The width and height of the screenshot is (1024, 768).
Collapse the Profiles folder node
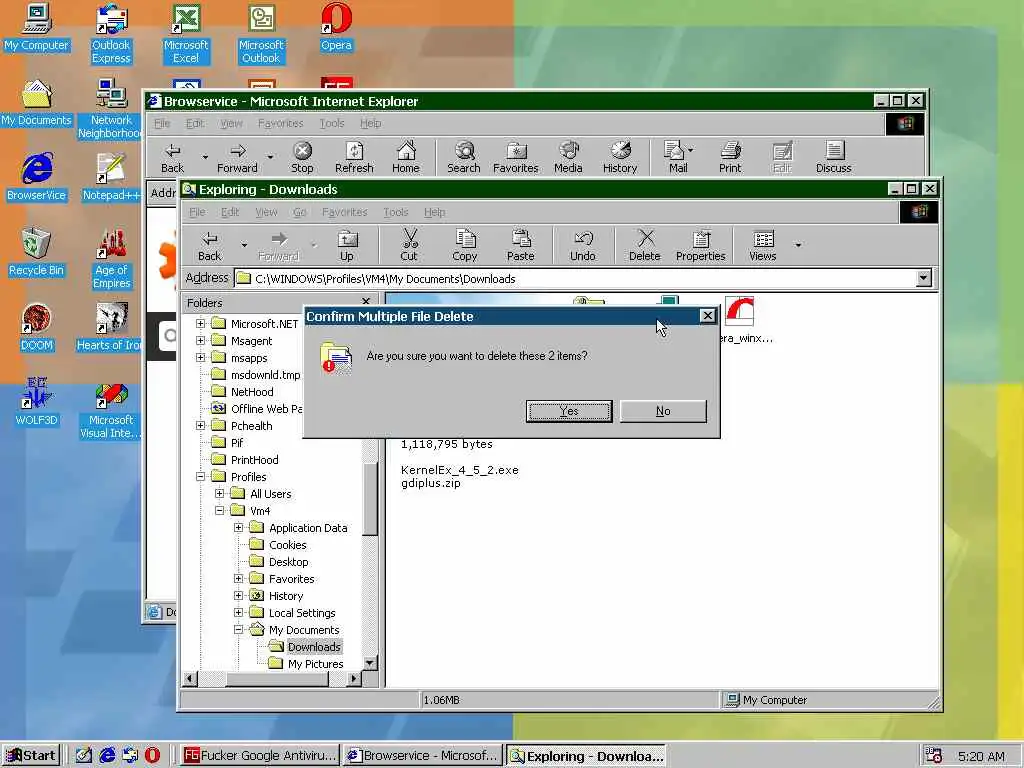pos(200,476)
